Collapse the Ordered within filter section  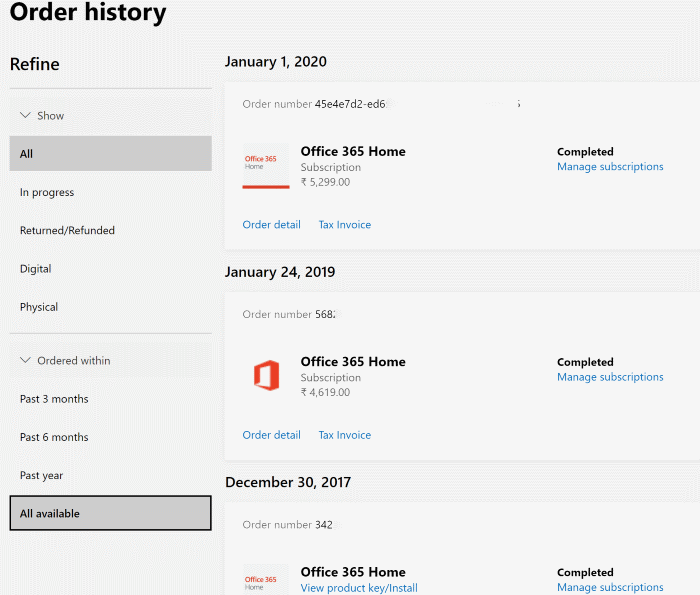pos(111,361)
